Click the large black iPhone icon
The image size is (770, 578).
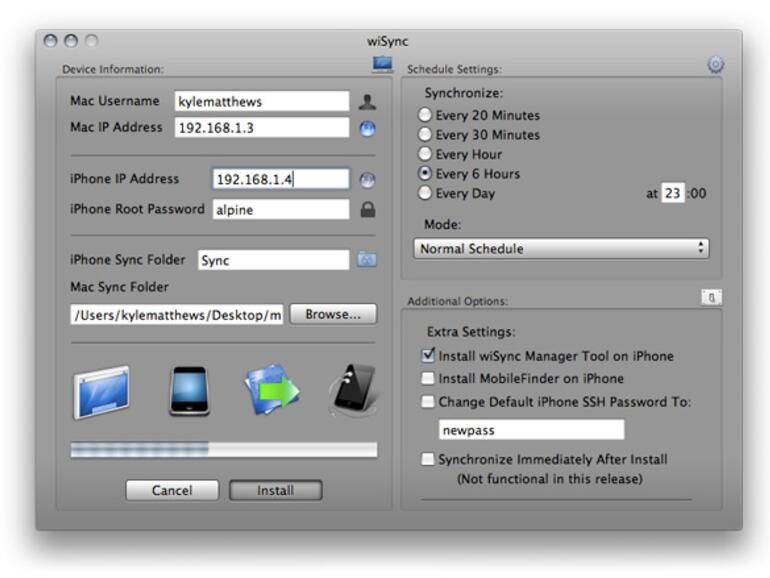point(188,391)
